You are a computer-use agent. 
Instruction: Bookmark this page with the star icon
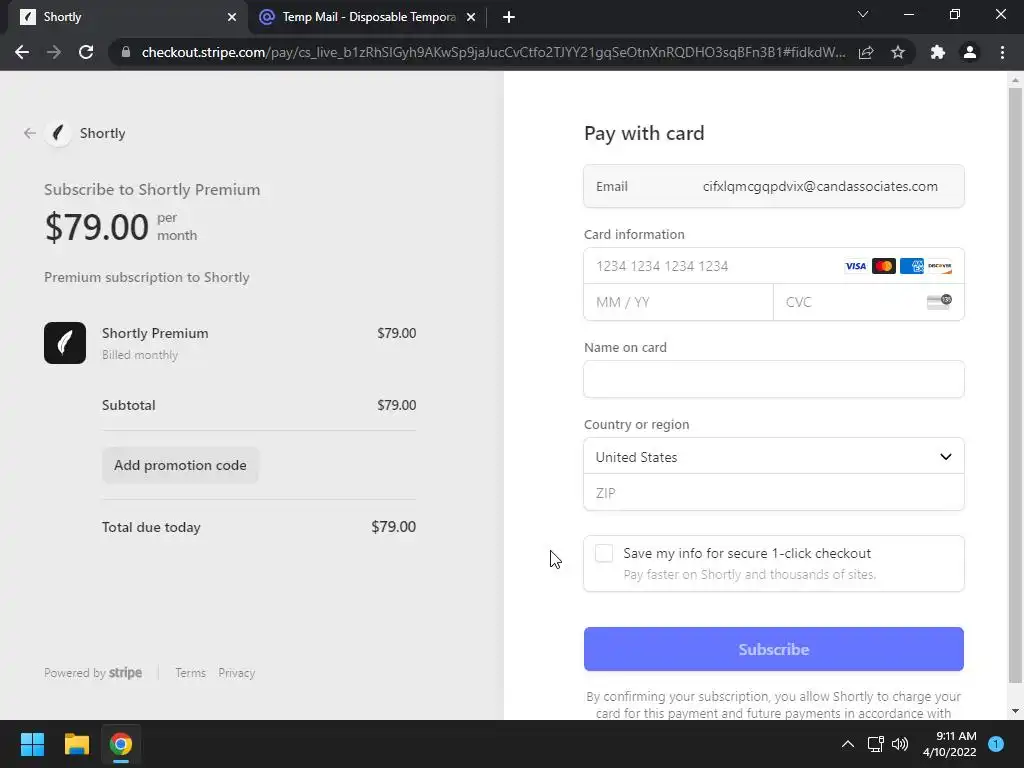pyautogui.click(x=898, y=52)
